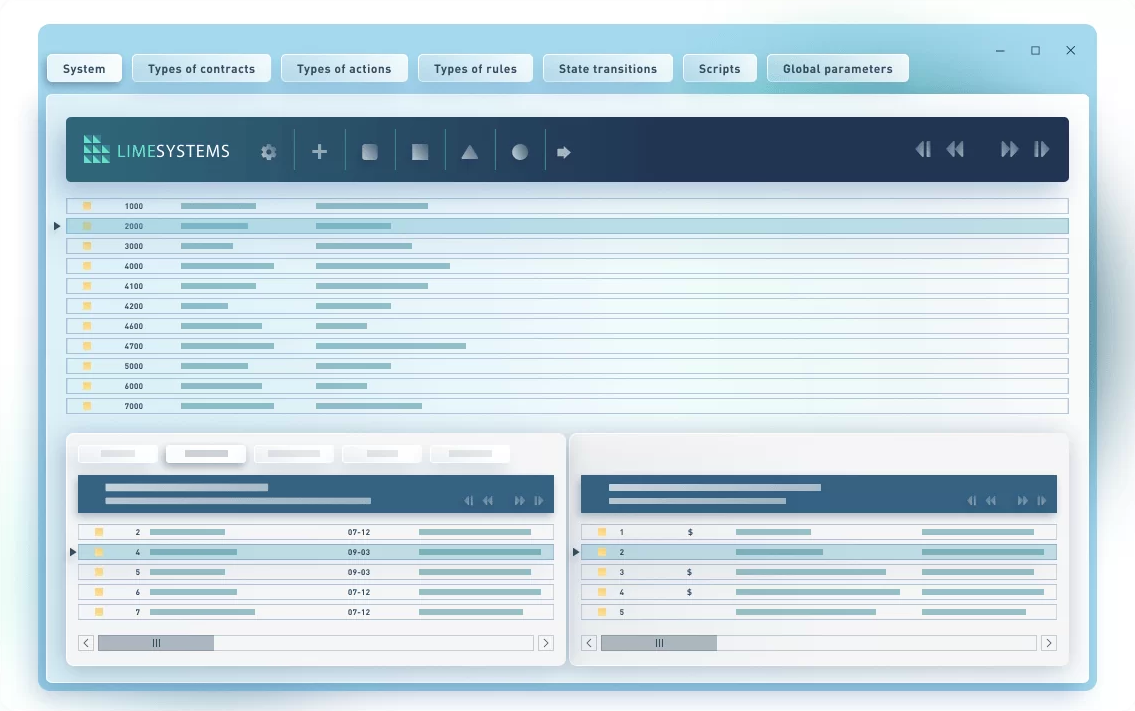Open the Global parameters tab
Image resolution: width=1135 pixels, height=711 pixels.
837,69
